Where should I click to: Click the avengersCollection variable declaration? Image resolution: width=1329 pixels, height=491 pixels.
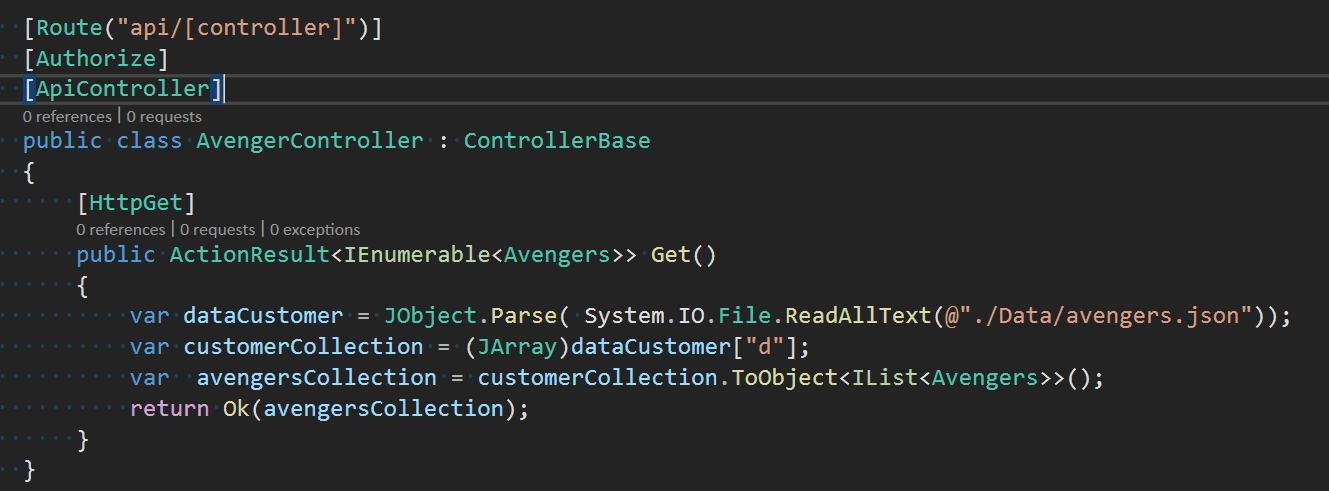pyautogui.click(x=317, y=378)
